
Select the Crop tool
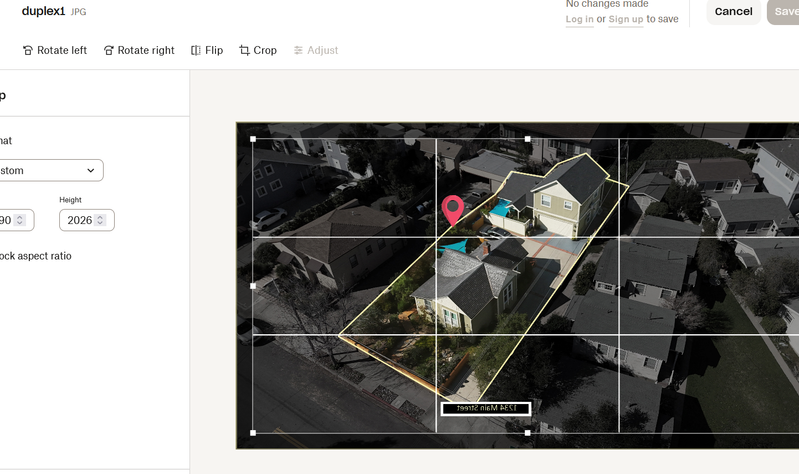[x=258, y=50]
